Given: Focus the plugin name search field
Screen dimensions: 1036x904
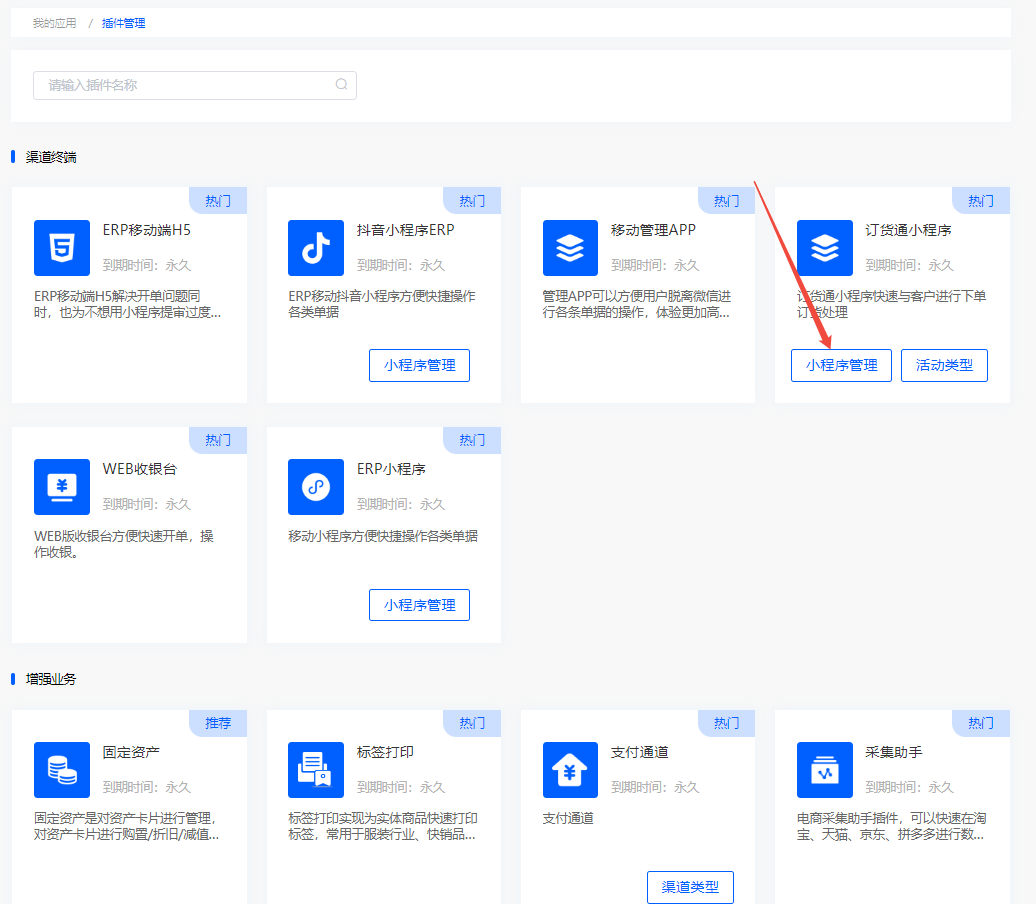Looking at the screenshot, I should point(185,85).
